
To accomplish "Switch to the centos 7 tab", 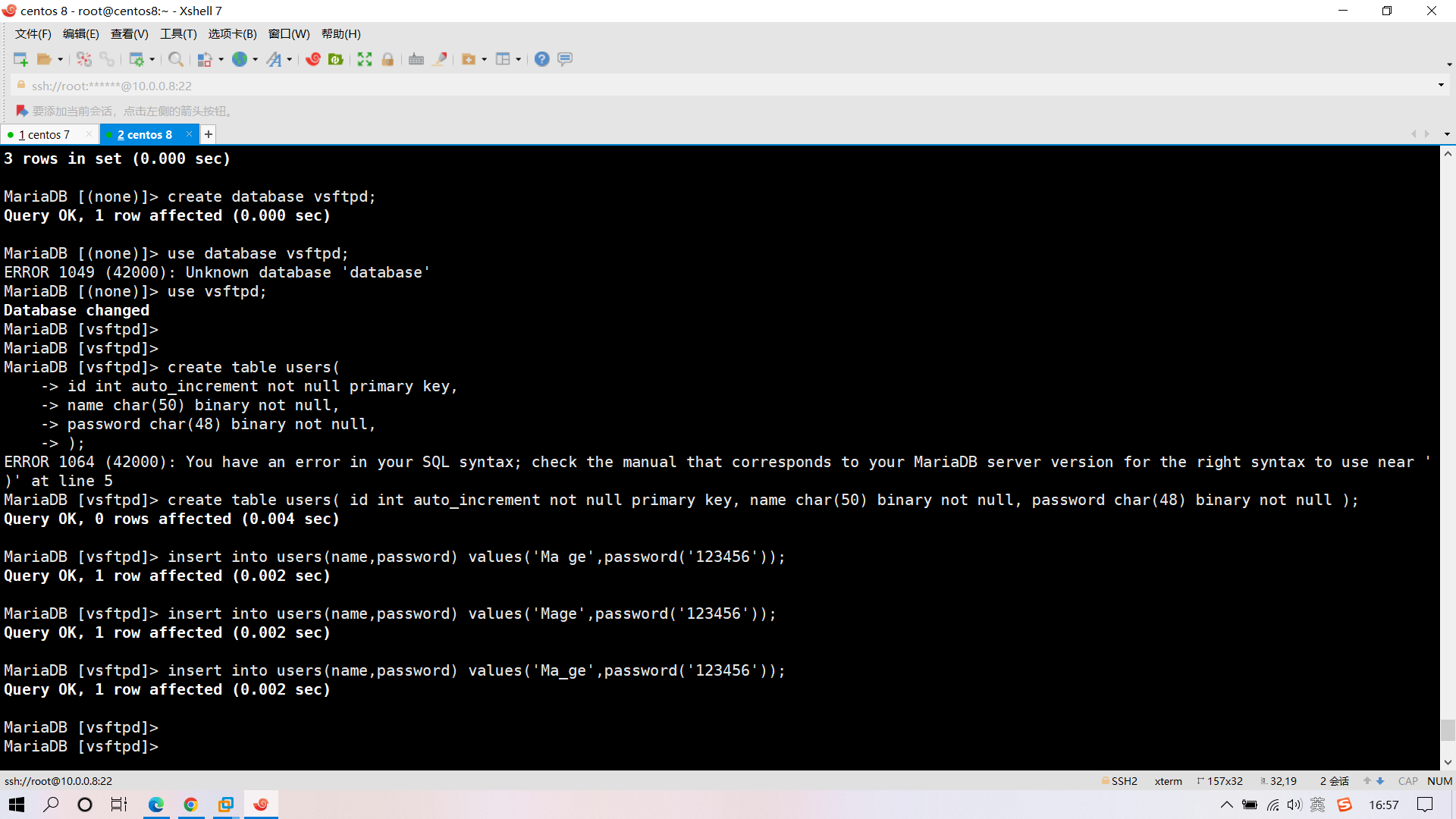I will (44, 134).
